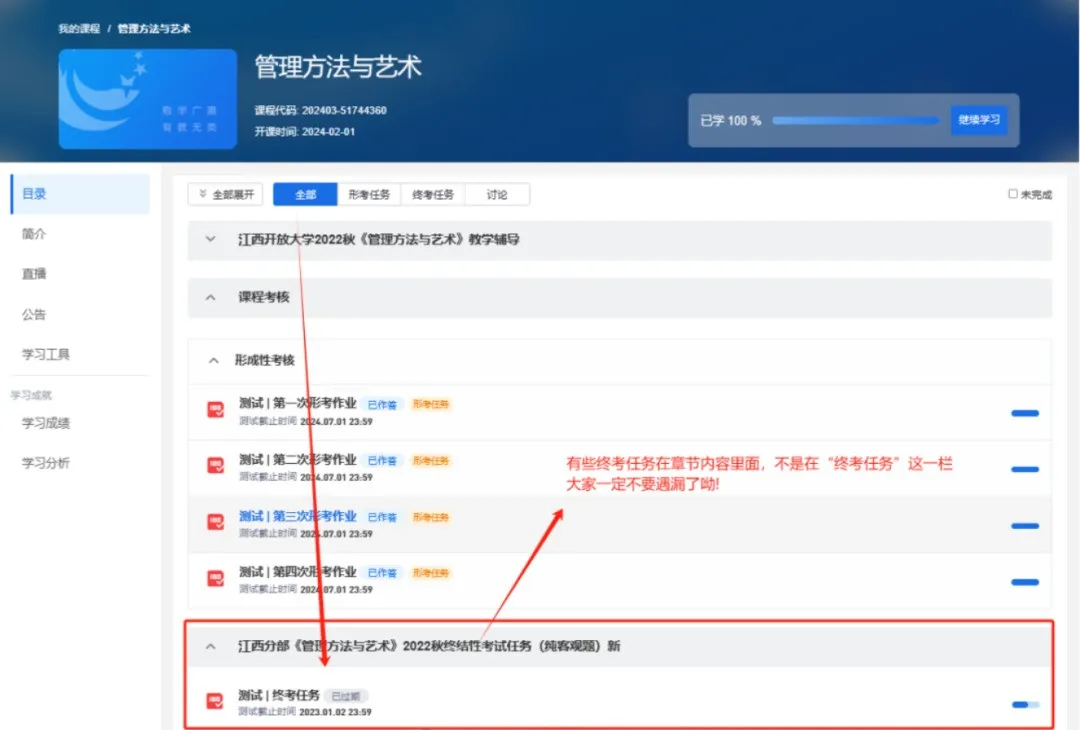
Task: Click the quiz icon beside 第一次形考作业
Action: coord(214,410)
